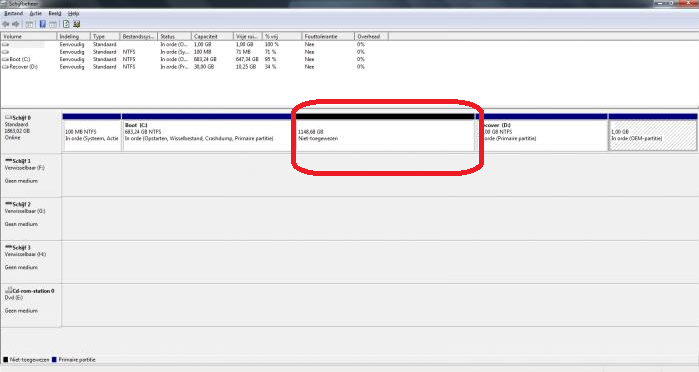Sort list by the Capaciteit column header
Viewport: 699px width, 372px height.
[x=212, y=36]
